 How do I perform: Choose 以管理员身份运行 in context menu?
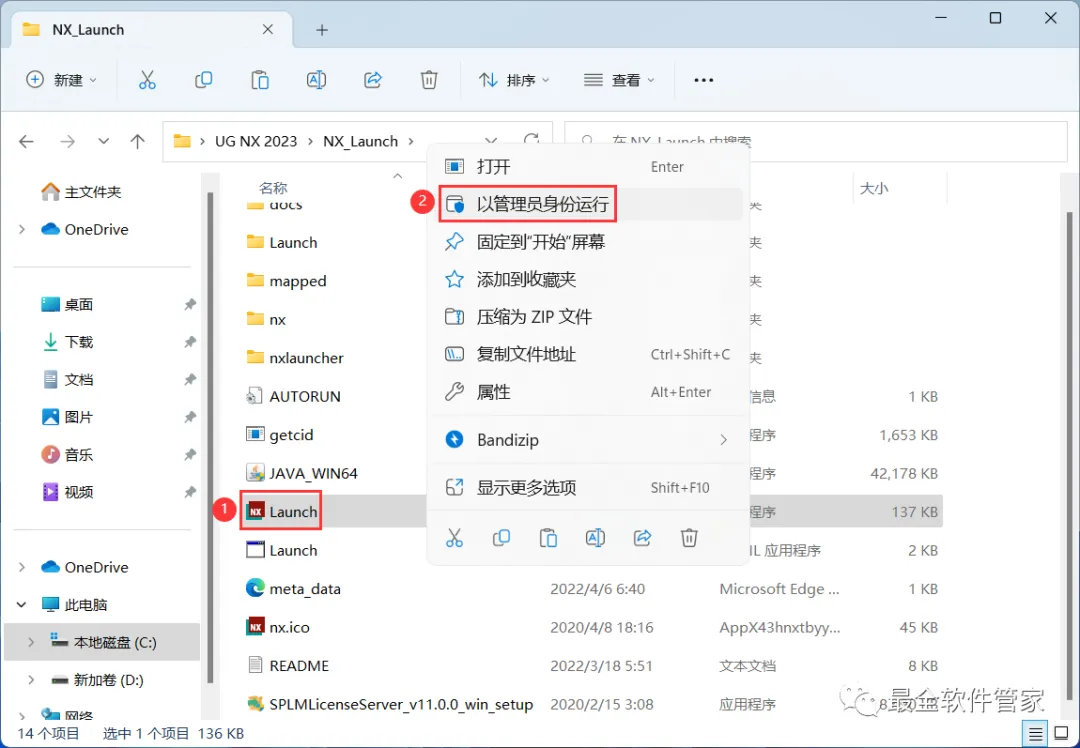pos(588,204)
